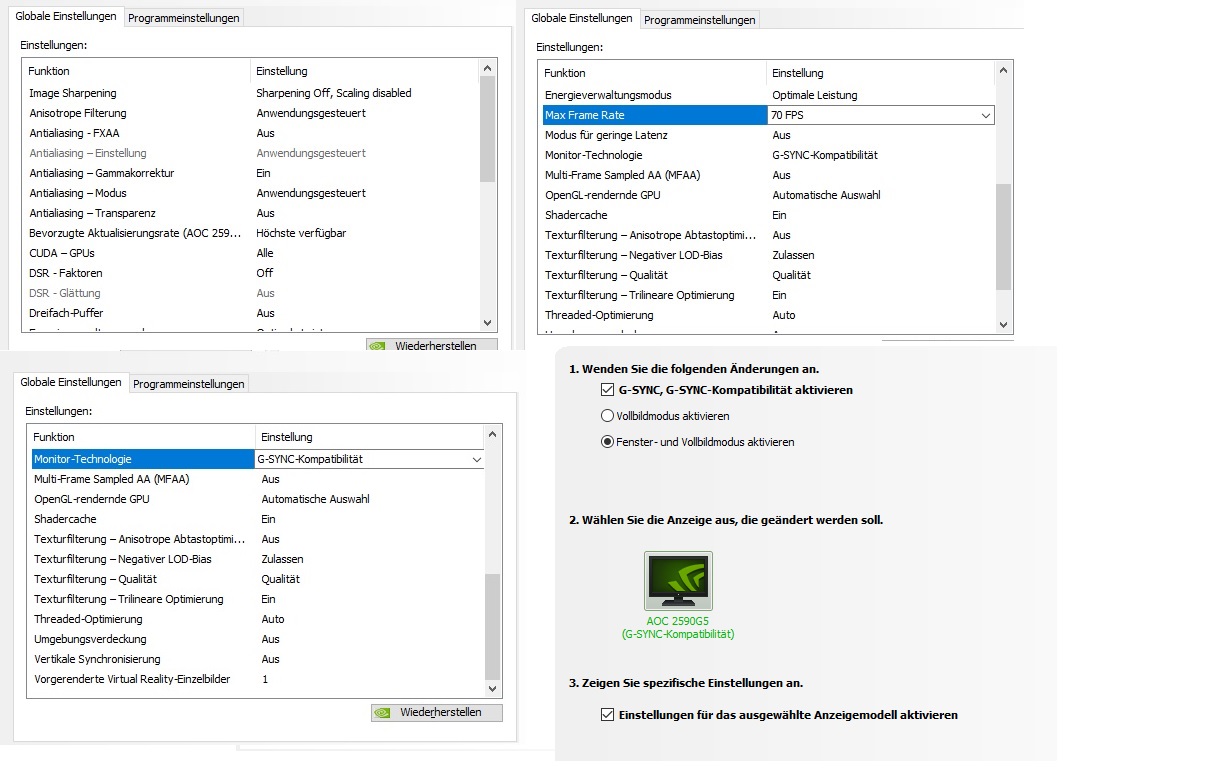Click the scroll-down arrow of the Max Frame Rate list
The height and width of the screenshot is (772, 1207).
coord(1005,325)
